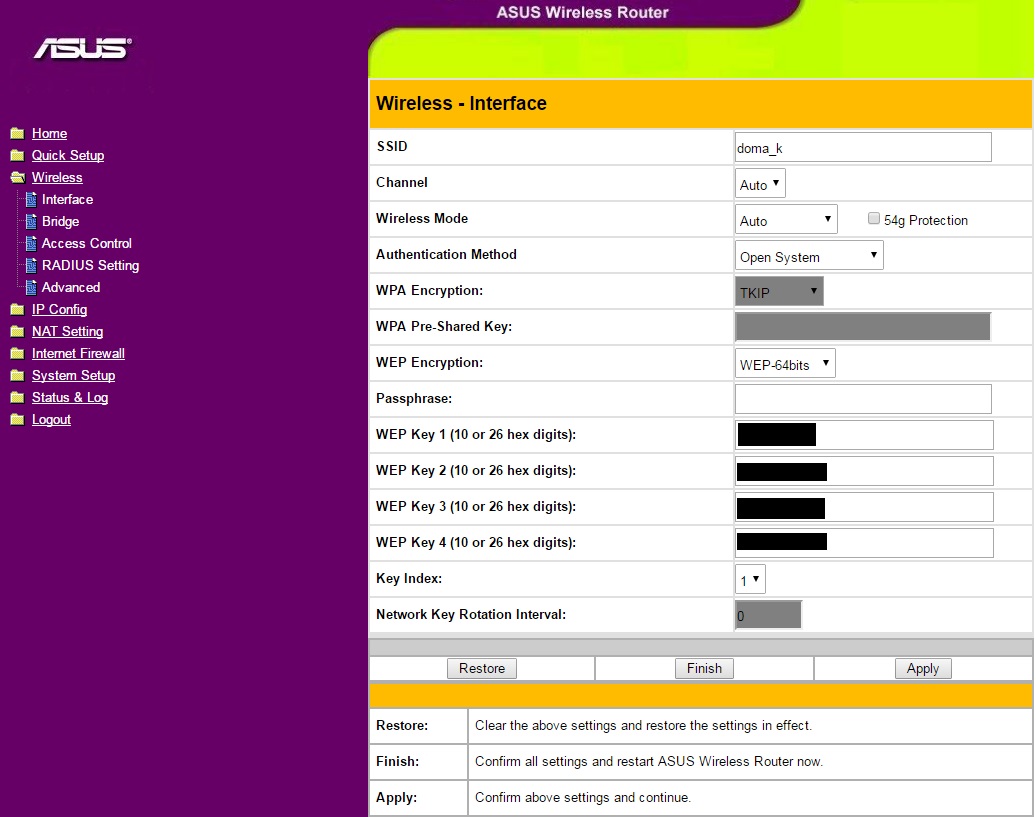Click the folder icon beside Home
This screenshot has height=817, width=1036.
[x=17, y=134]
